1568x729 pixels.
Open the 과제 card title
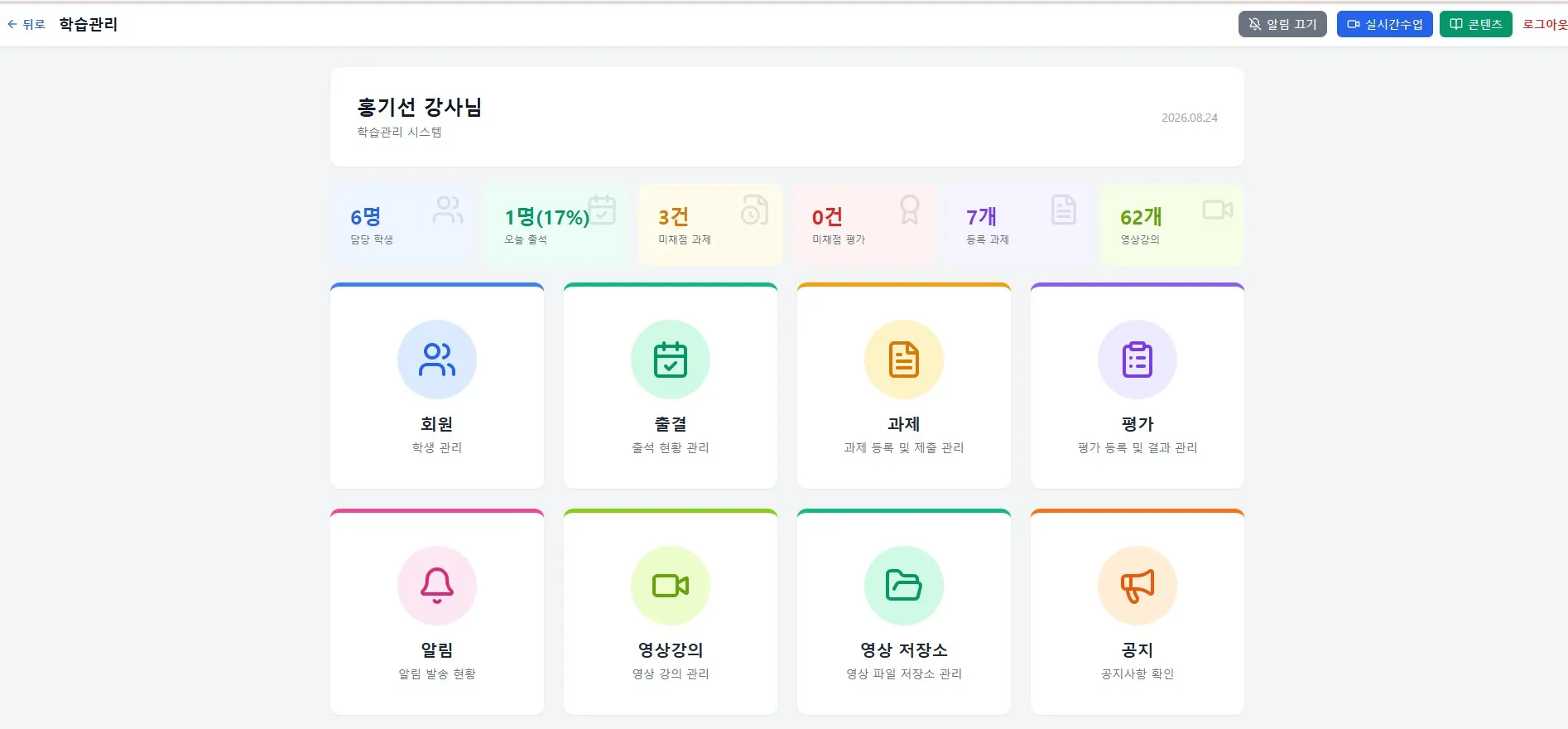pyautogui.click(x=904, y=424)
